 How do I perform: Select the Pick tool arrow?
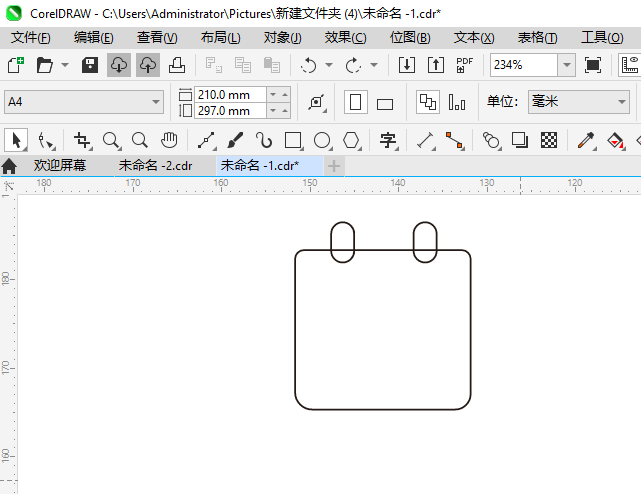[16, 140]
